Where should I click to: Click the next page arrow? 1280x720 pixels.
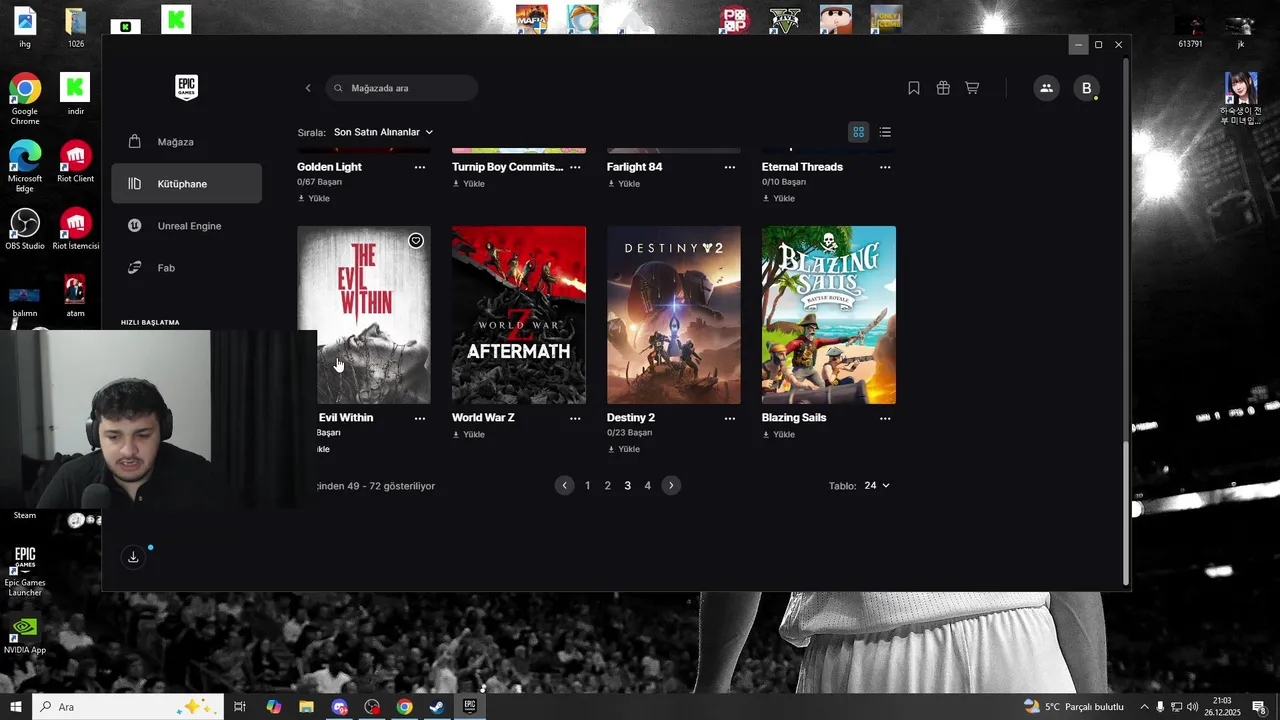click(671, 485)
